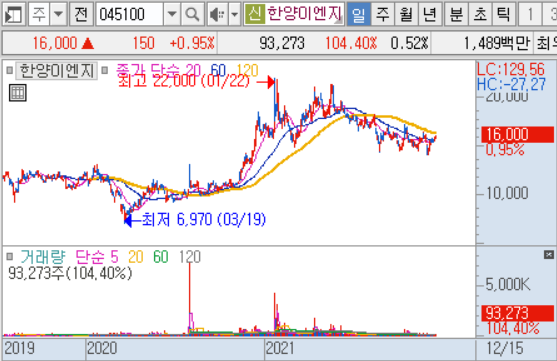Image resolution: width=557 pixels, height=361 pixels.
Task: Toggle the square marker before 한양이엔지 label
Action: (10, 70)
